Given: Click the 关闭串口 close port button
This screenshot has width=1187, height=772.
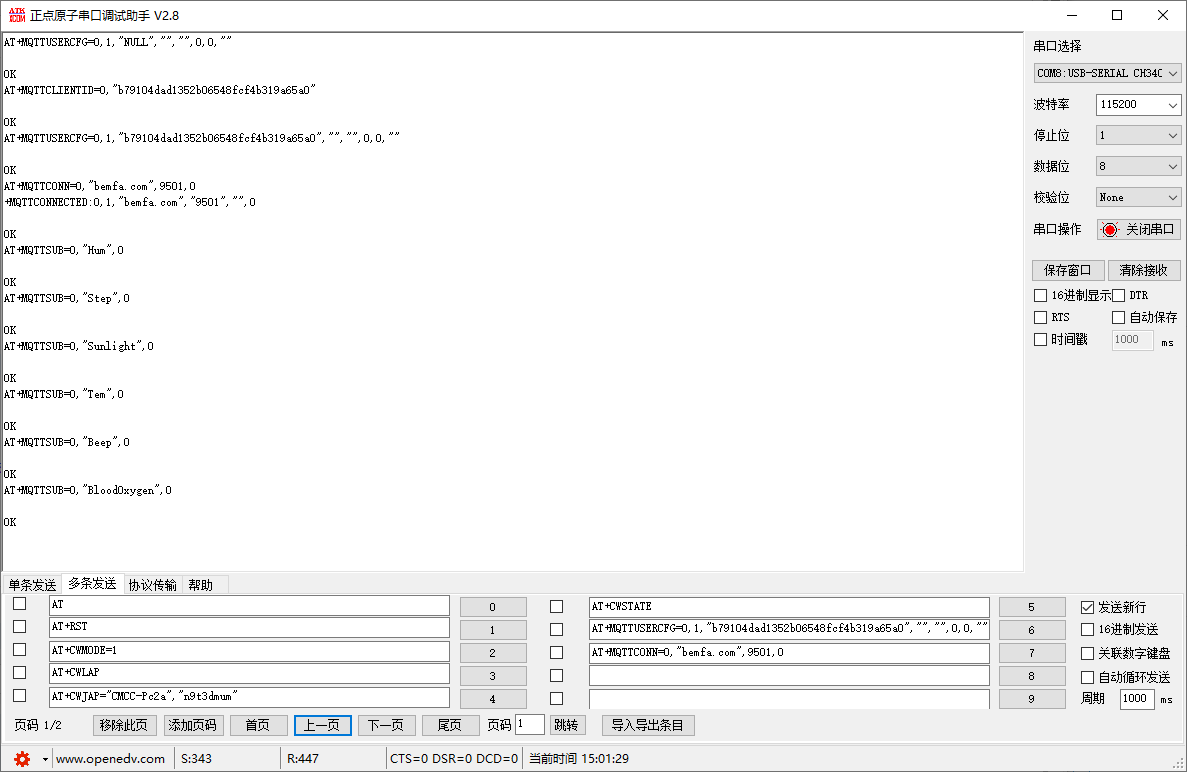Looking at the screenshot, I should tap(1139, 229).
